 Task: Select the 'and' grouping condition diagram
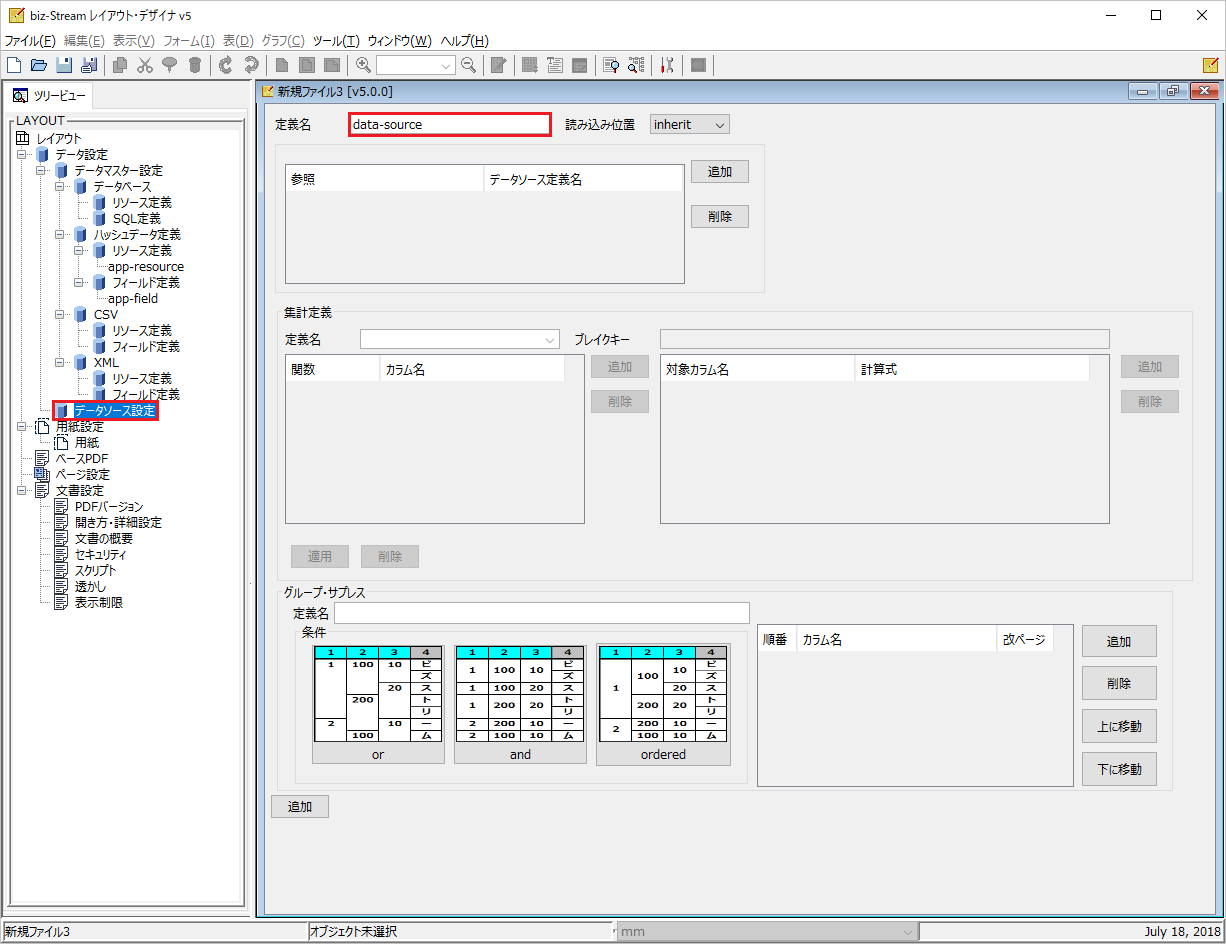(x=520, y=704)
